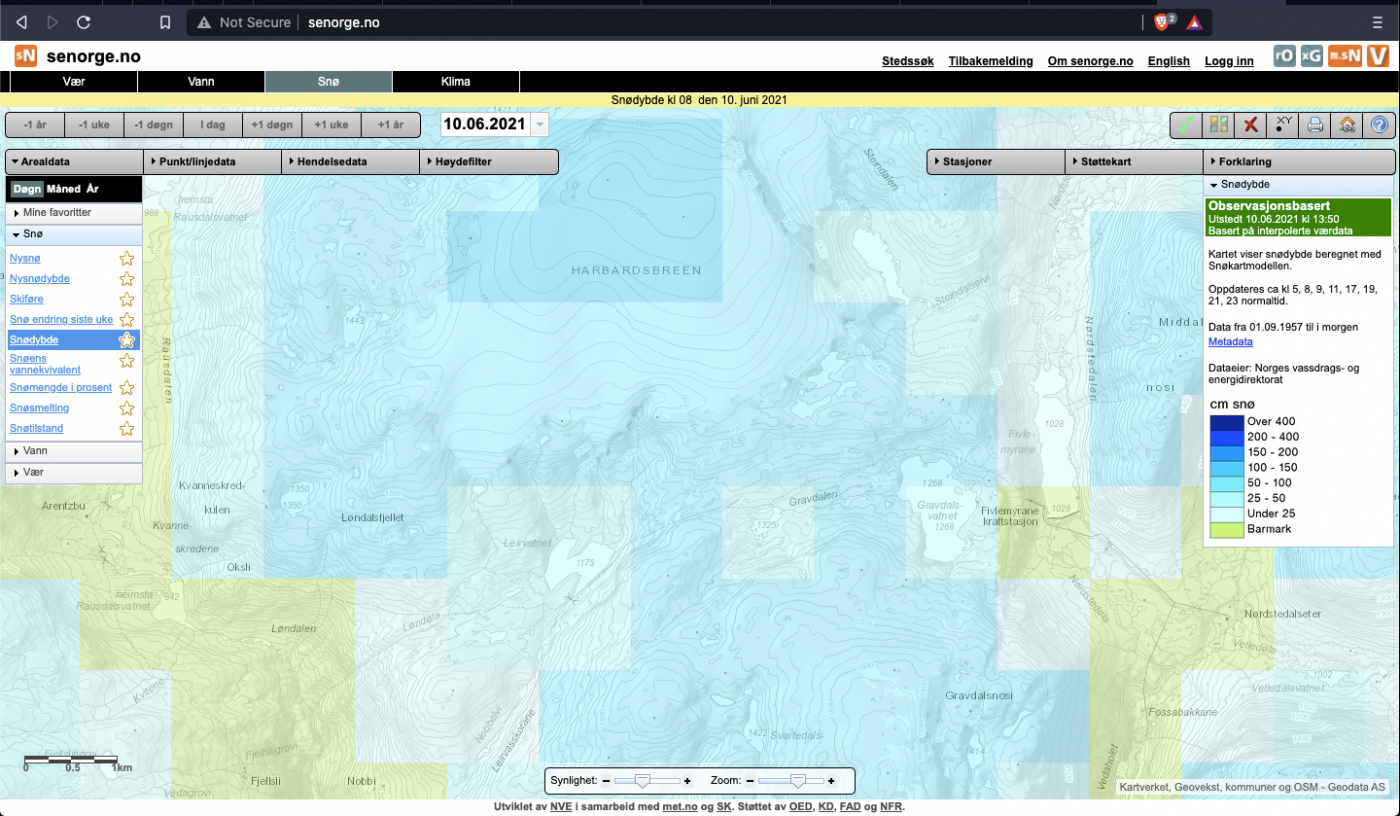This screenshot has width=1400, height=816.
Task: Open the date picker dropdown arrow
Action: [540, 125]
